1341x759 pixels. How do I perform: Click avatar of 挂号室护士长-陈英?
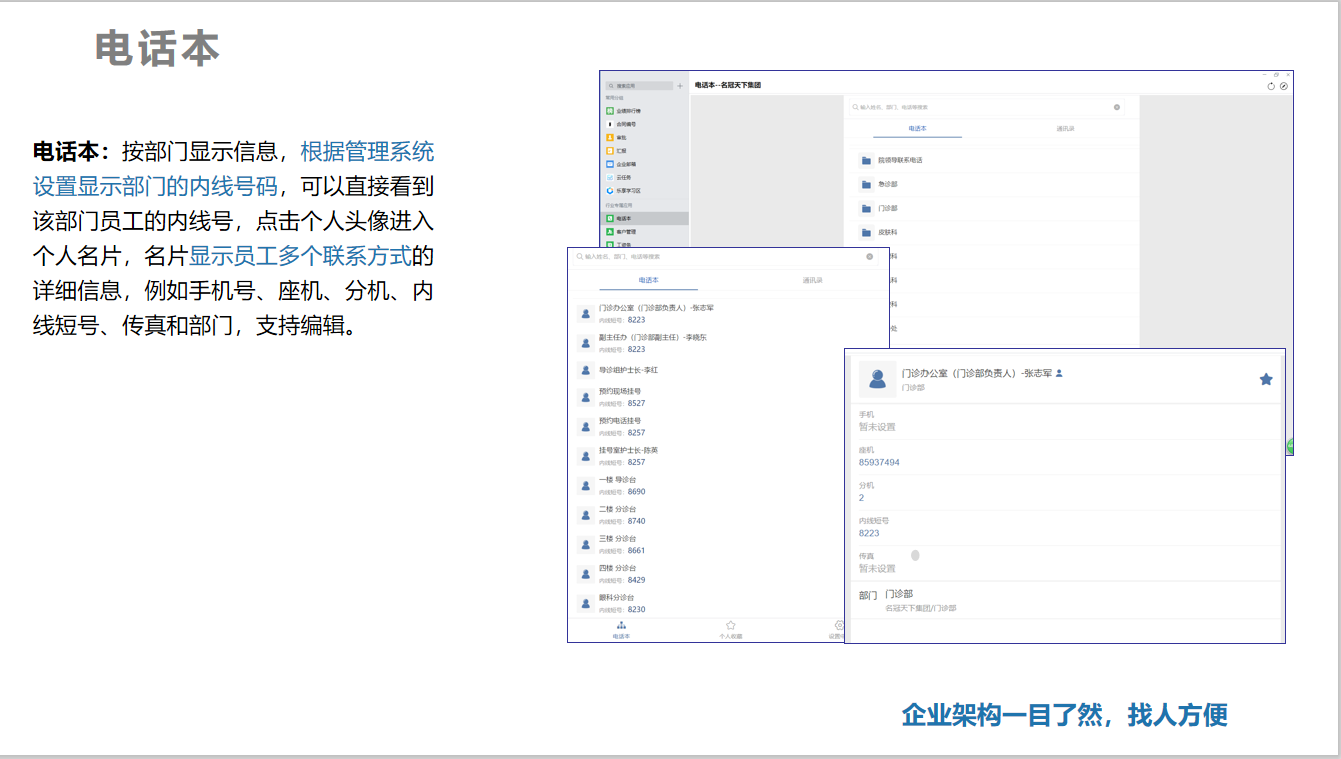[586, 456]
